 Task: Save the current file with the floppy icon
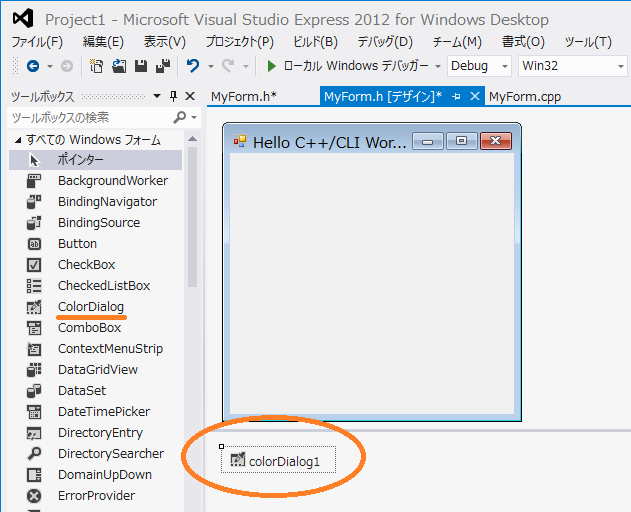tap(140, 66)
